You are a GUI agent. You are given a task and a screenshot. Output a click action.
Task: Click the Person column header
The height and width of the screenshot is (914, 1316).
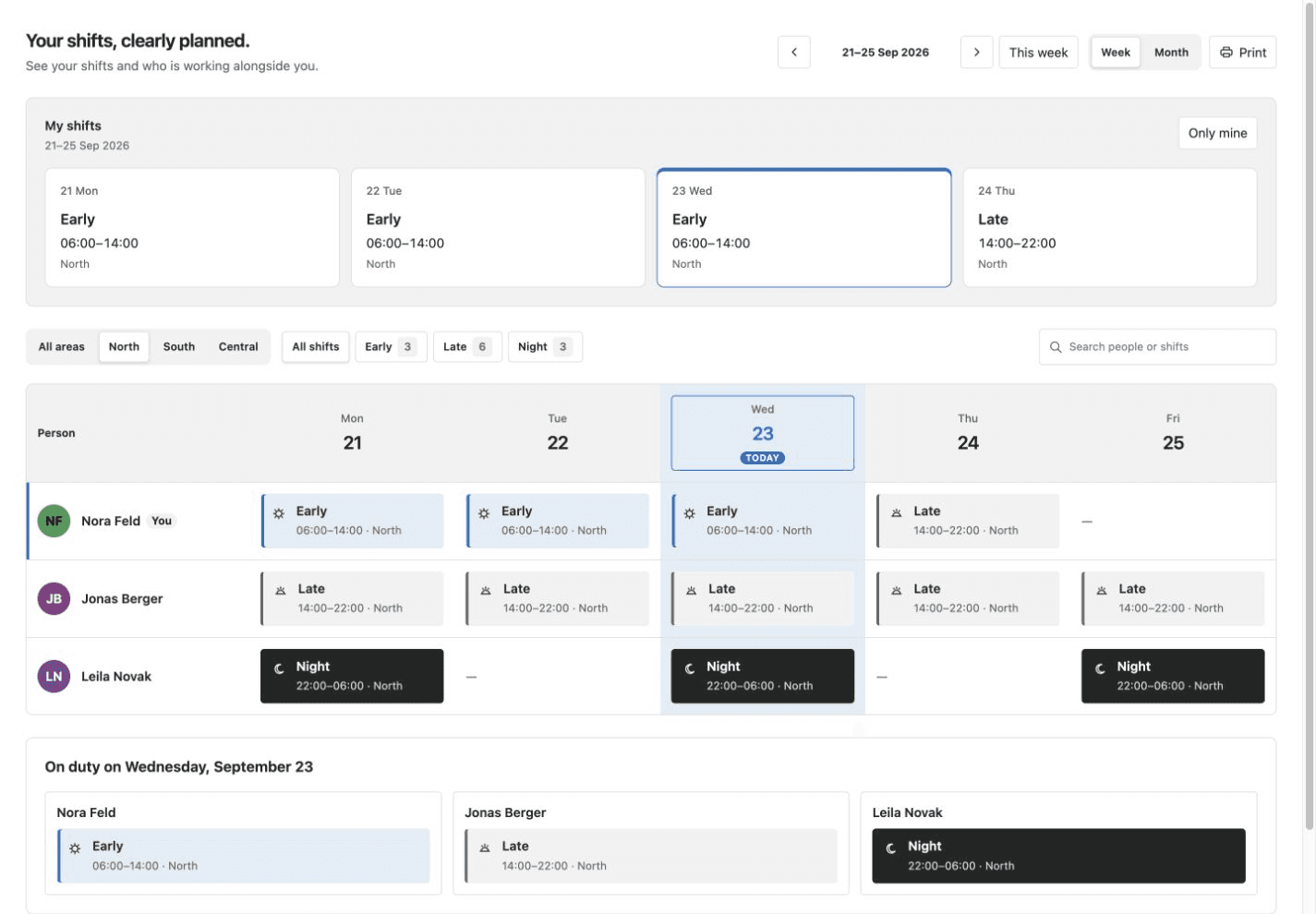[x=56, y=433]
